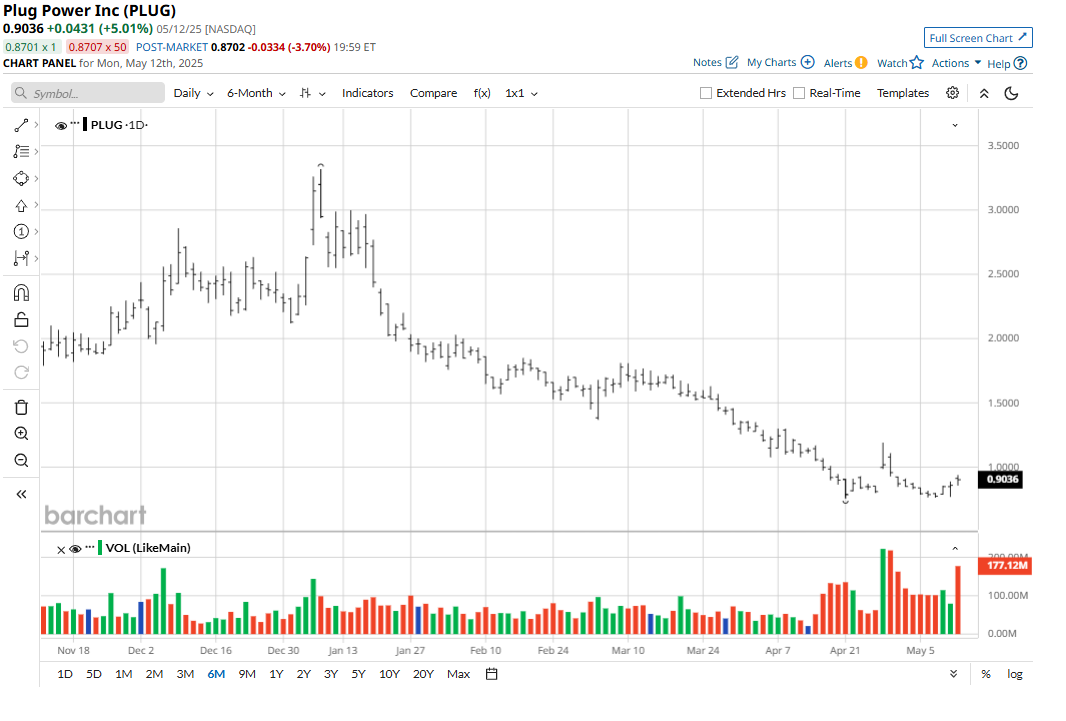The height and width of the screenshot is (721, 1066).
Task: Open the Daily frequency dropdown
Action: (x=194, y=93)
